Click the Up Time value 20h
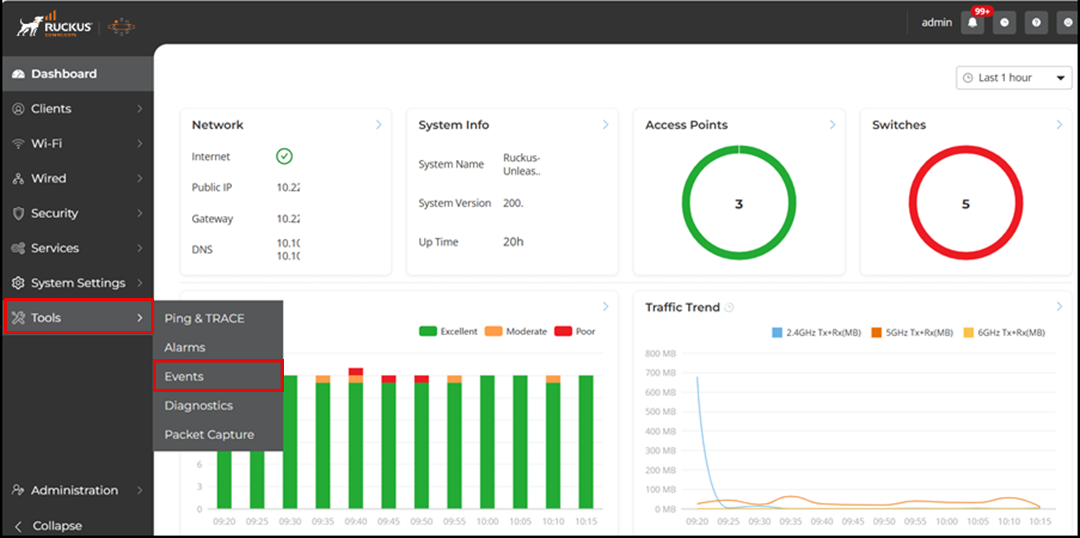 515,242
